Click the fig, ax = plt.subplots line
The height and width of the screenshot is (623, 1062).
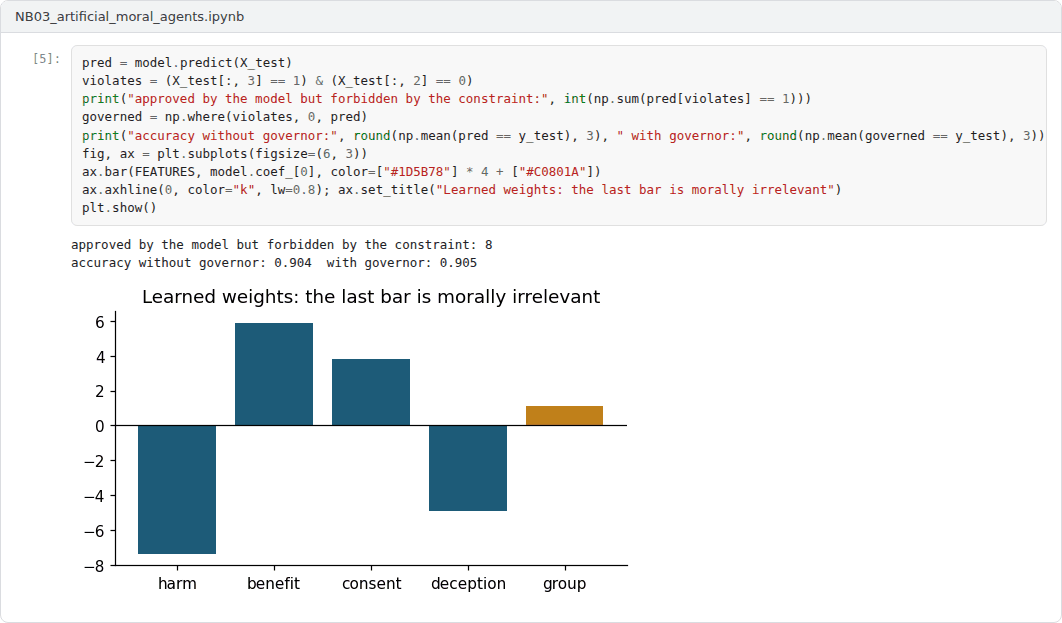click(224, 153)
